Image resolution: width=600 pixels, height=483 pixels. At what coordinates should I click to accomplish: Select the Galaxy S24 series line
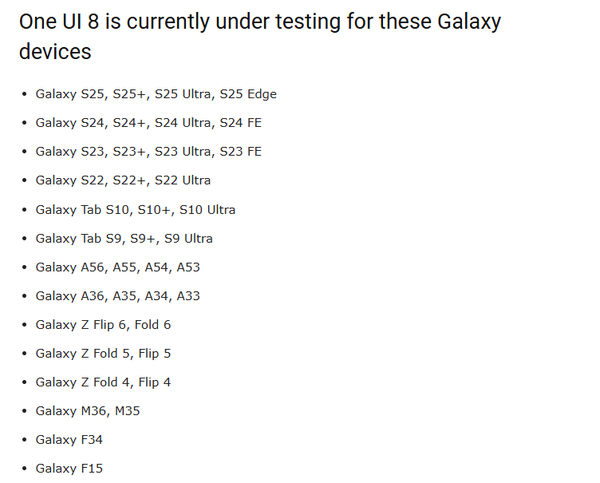pyautogui.click(x=148, y=123)
